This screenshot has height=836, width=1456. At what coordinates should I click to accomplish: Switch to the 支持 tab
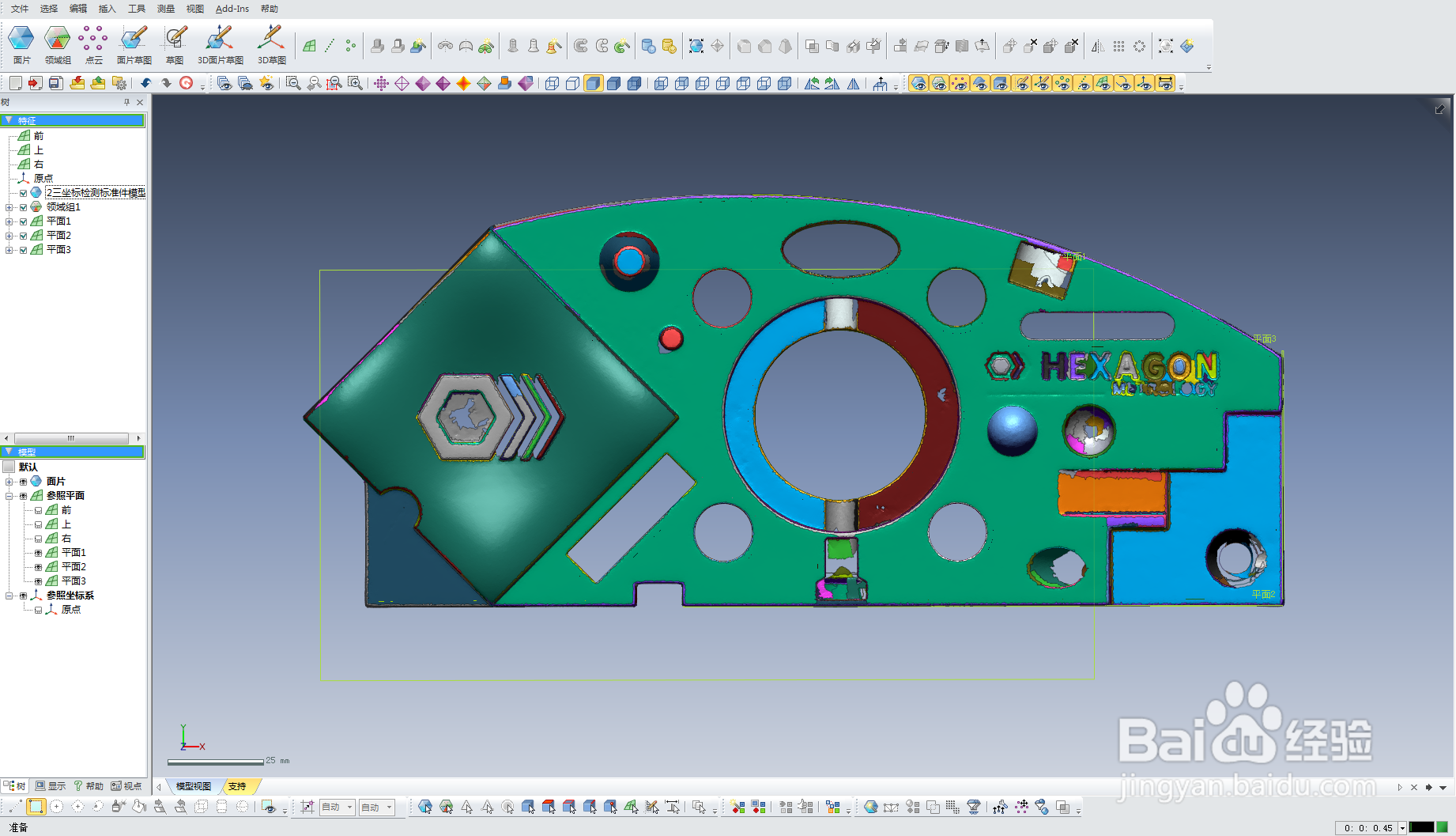tap(237, 786)
